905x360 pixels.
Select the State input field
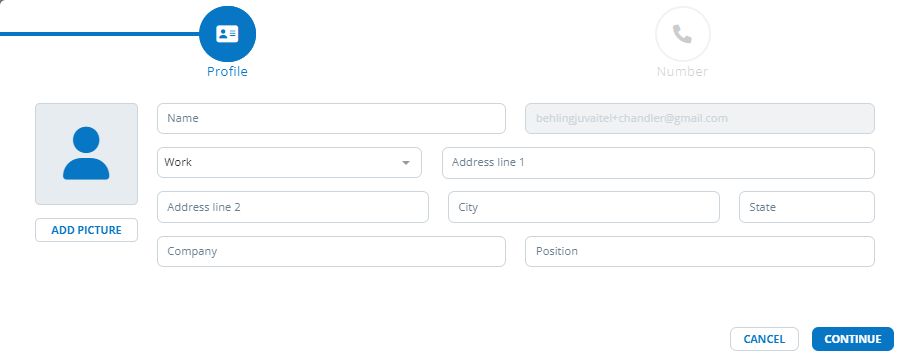[807, 207]
